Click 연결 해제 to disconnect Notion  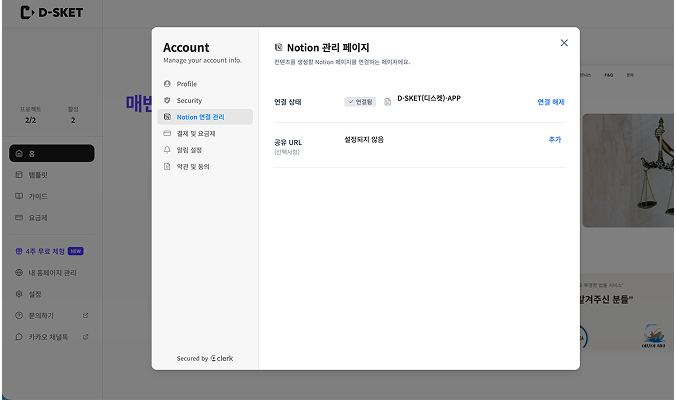coord(550,102)
